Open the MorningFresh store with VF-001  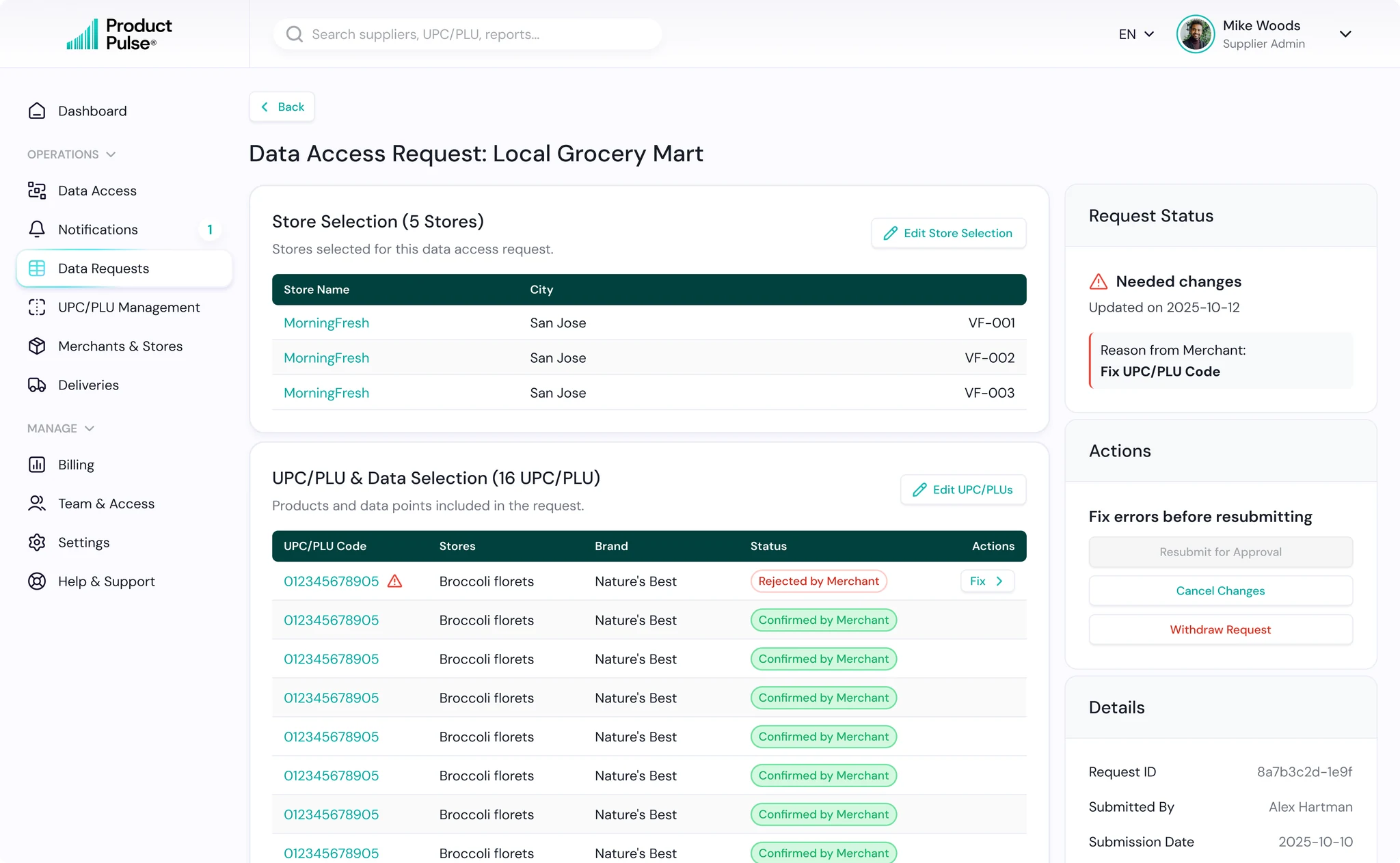pos(326,323)
